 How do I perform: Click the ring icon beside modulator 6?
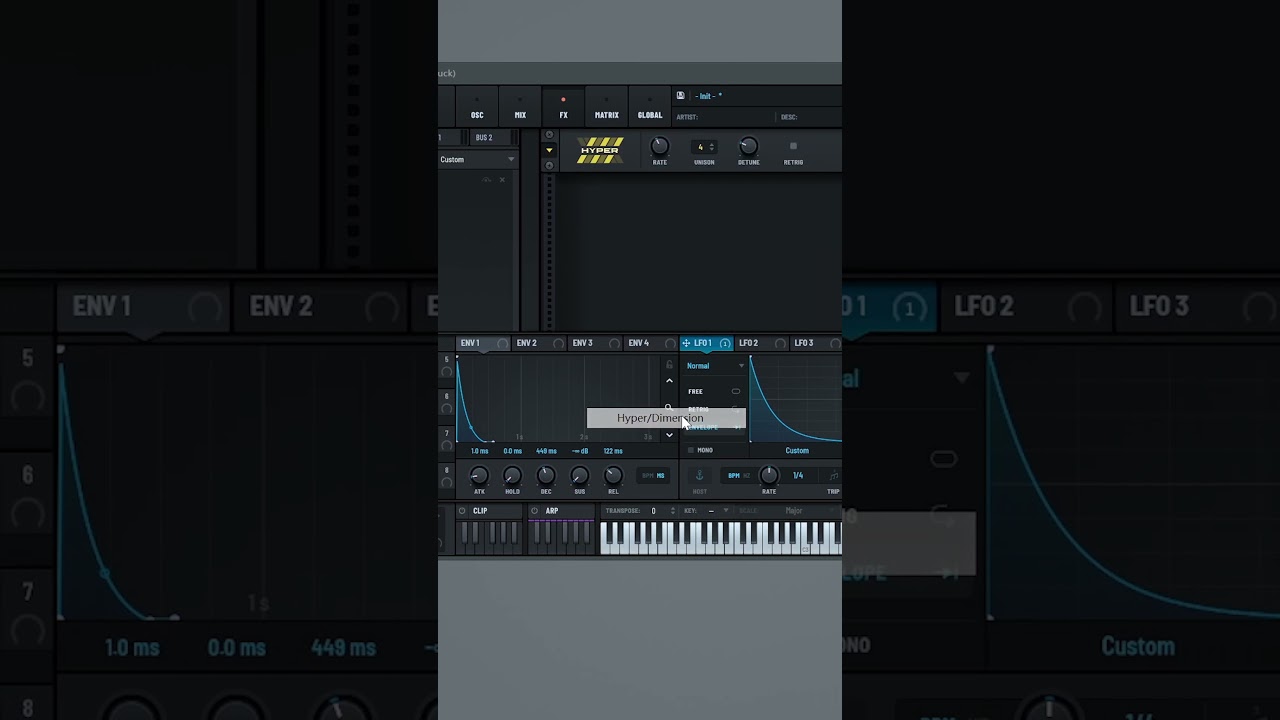coord(447,408)
